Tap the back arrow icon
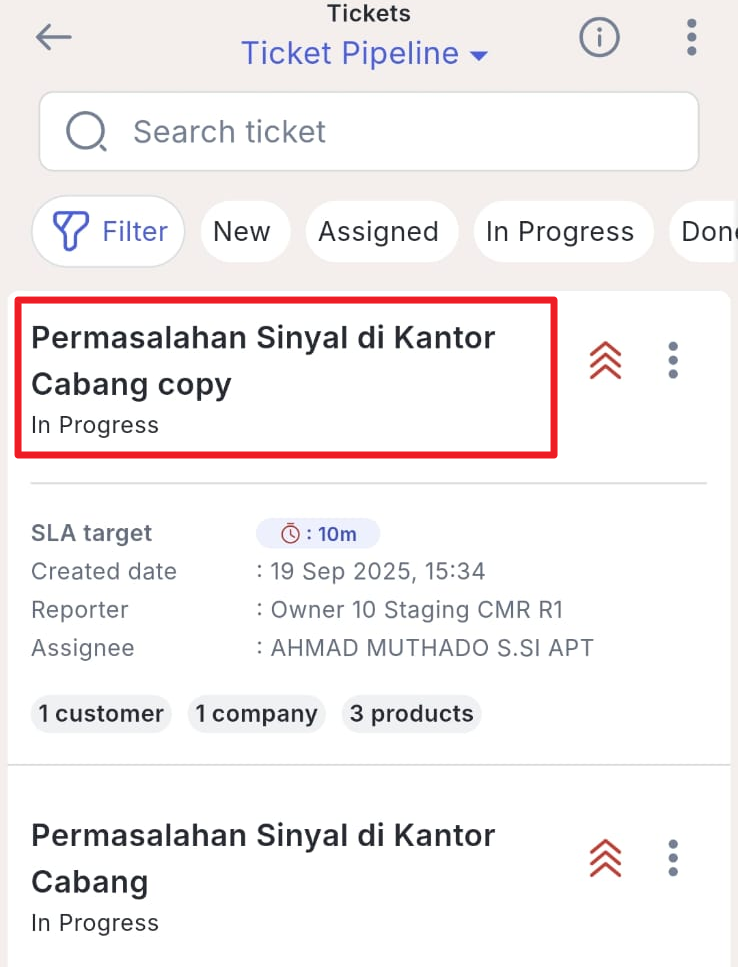The height and width of the screenshot is (967, 738). point(54,38)
